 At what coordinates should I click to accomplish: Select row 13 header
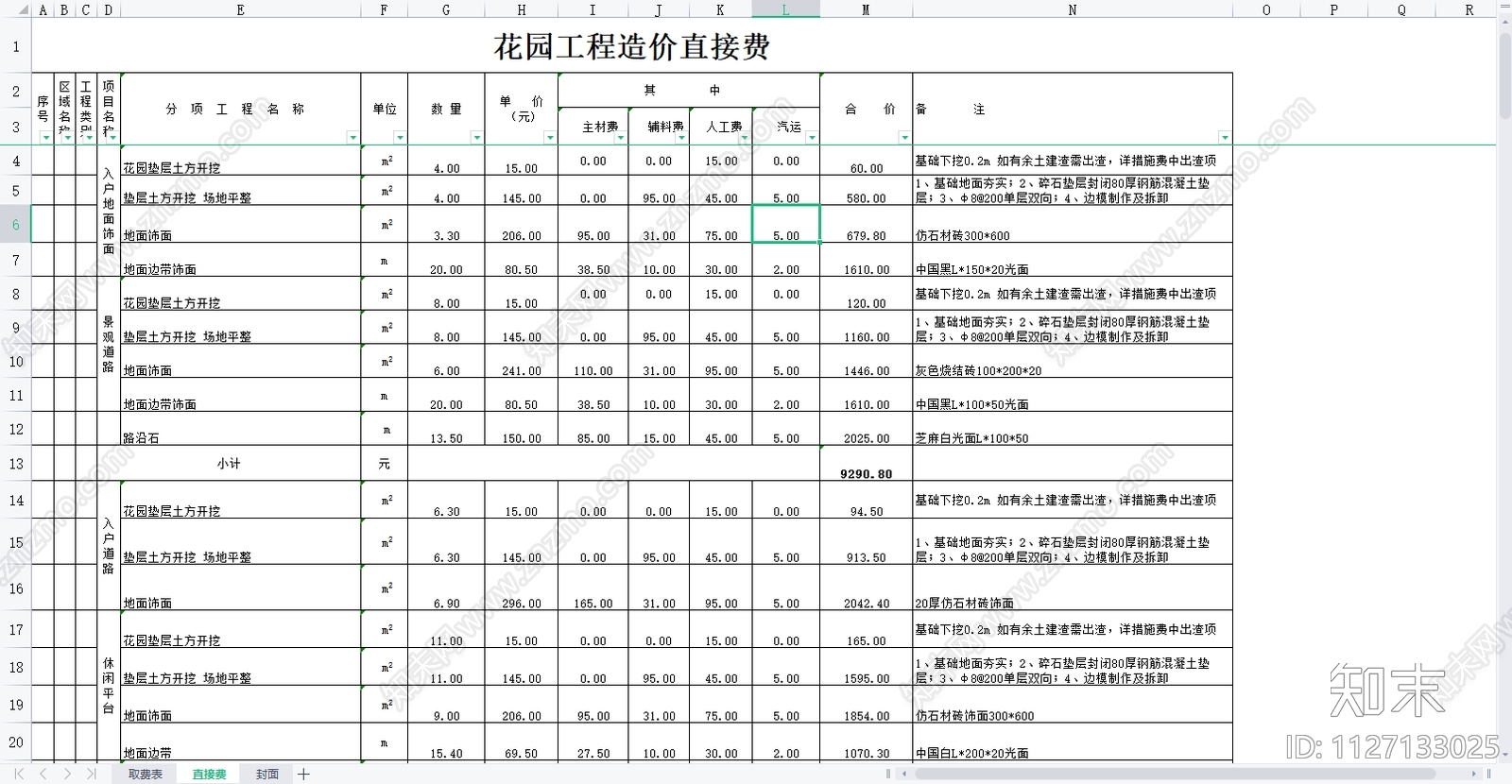tap(15, 464)
